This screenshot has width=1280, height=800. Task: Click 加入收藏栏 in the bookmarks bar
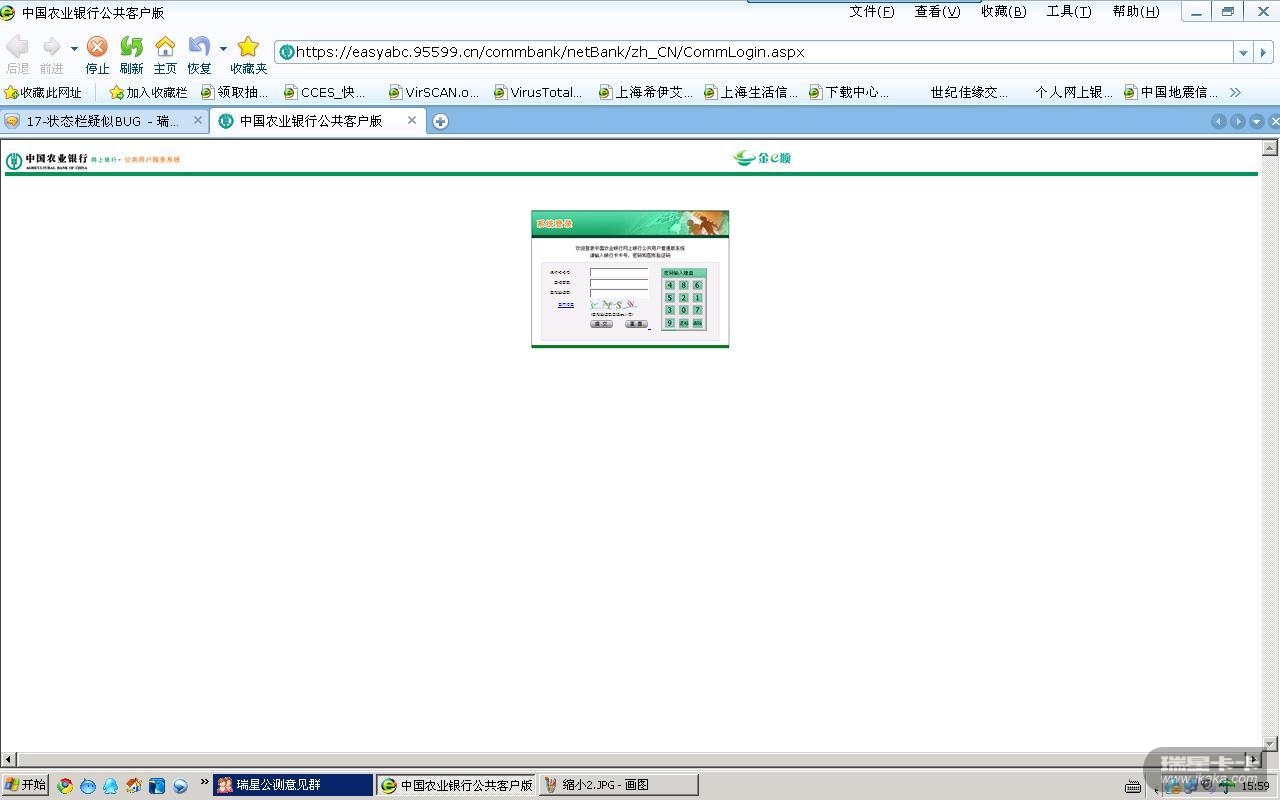148,92
